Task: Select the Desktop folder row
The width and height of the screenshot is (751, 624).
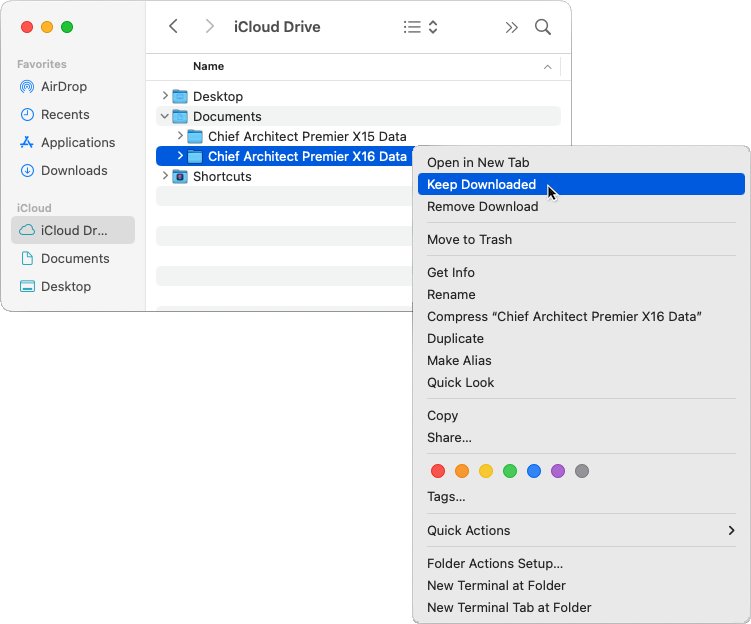Action: (358, 96)
